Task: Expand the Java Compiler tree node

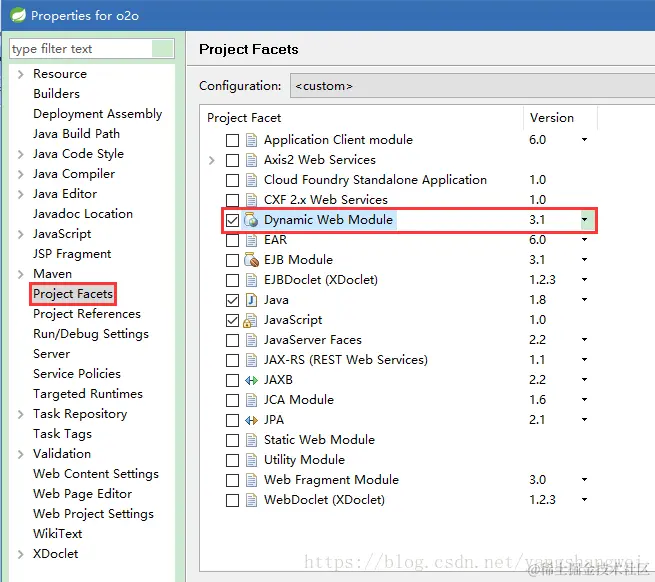Action: 20,174
